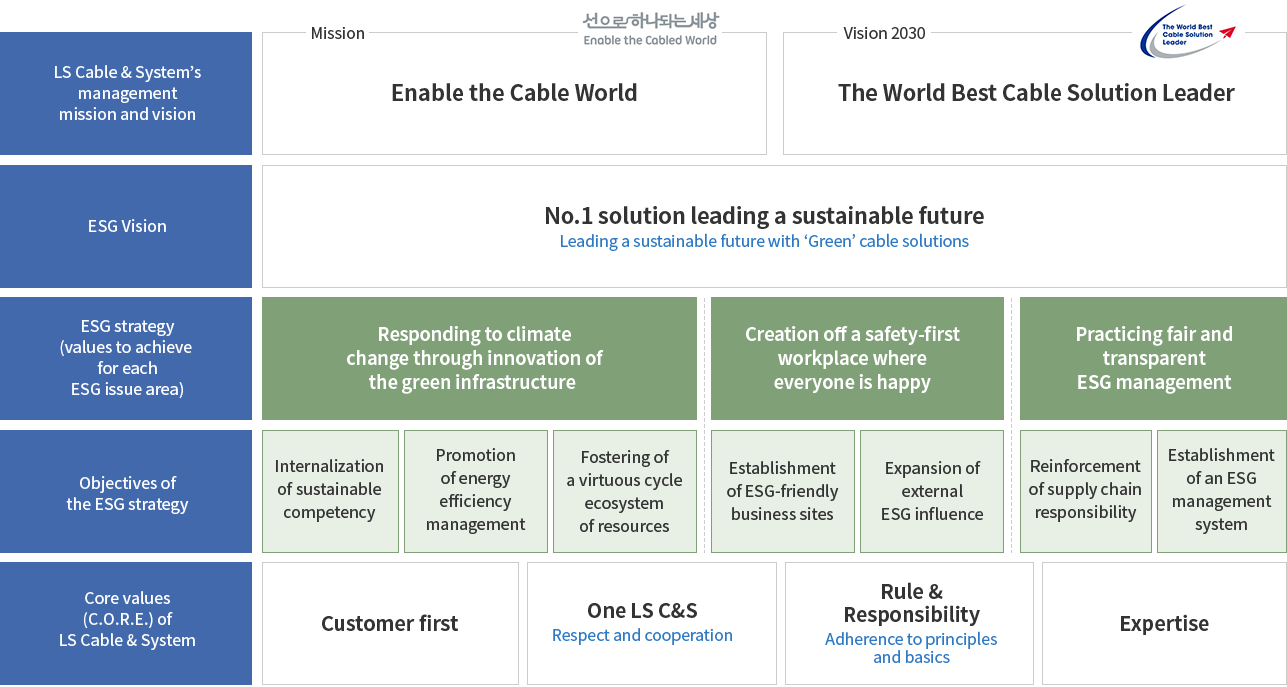Select the ESG Vision row label
The height and width of the screenshot is (687, 1287).
(x=127, y=226)
